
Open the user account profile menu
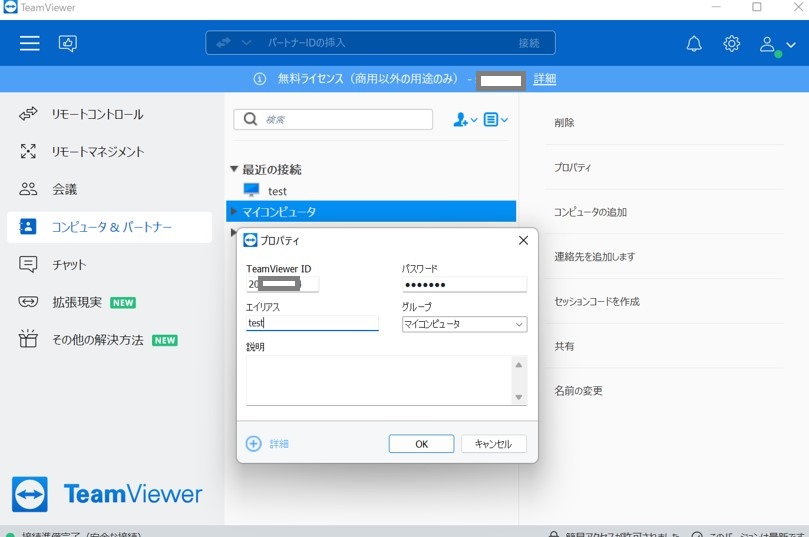click(x=776, y=45)
